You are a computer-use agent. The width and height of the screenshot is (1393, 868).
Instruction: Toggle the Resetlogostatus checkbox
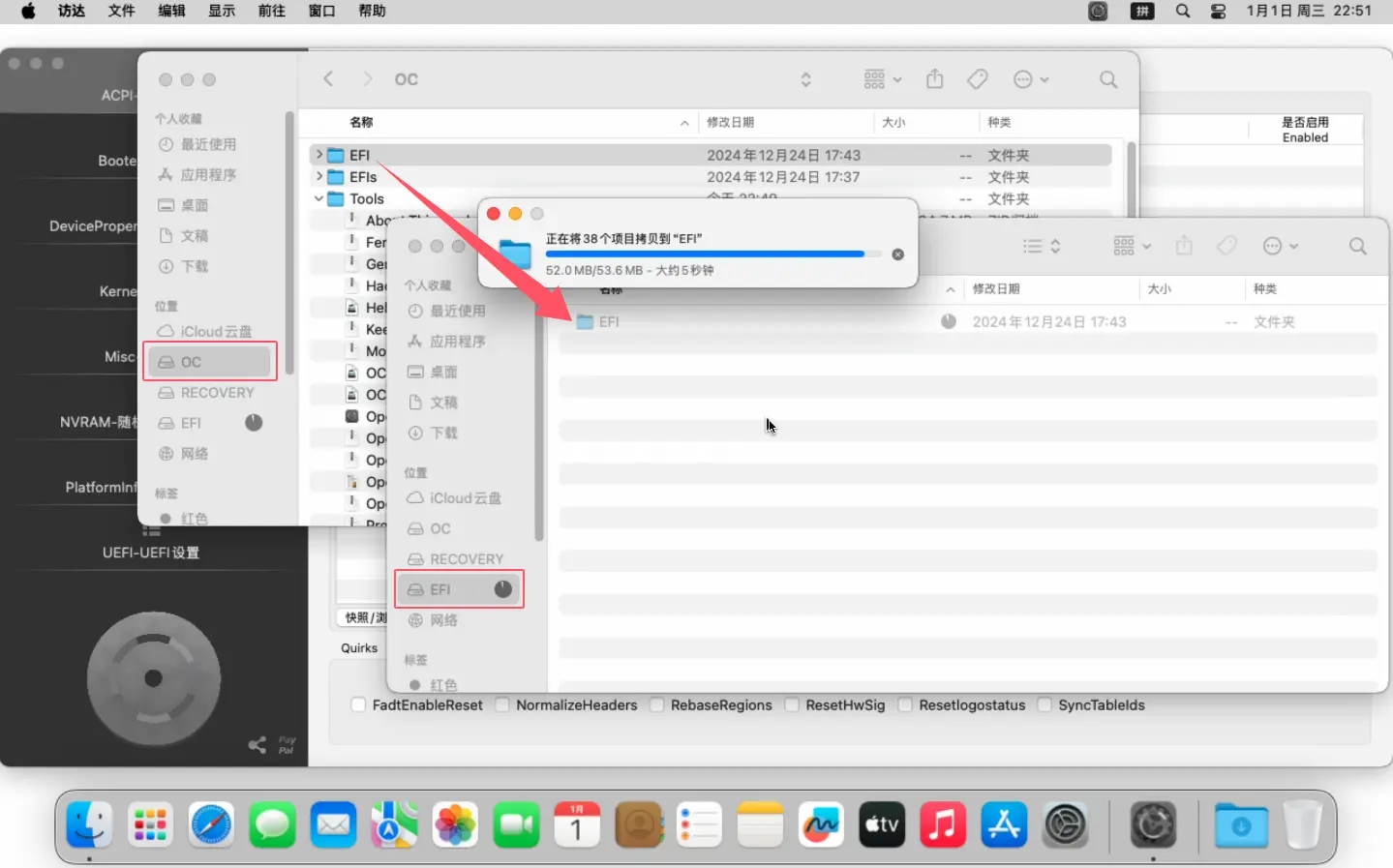[x=905, y=704]
